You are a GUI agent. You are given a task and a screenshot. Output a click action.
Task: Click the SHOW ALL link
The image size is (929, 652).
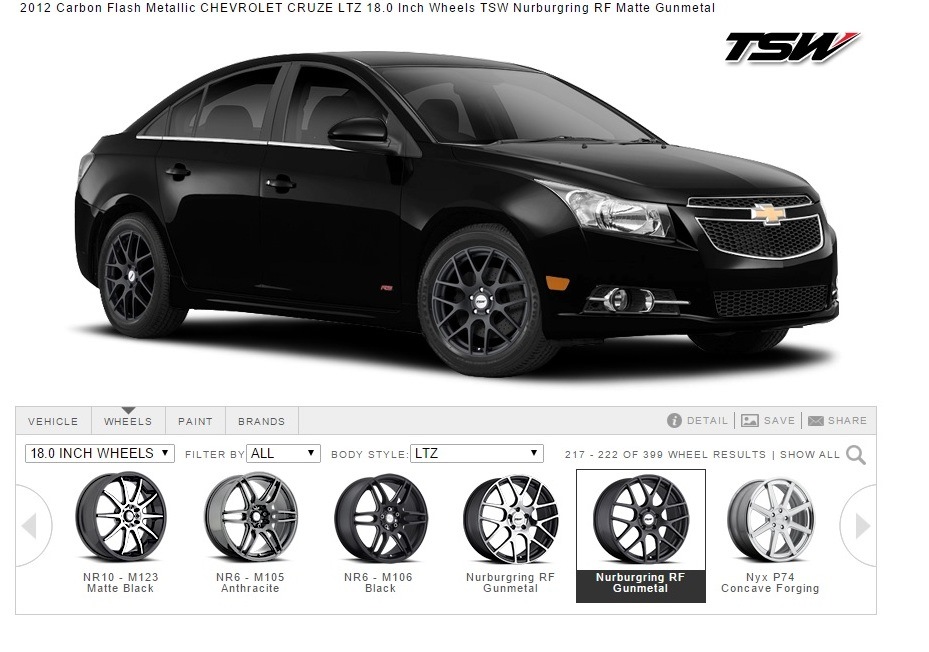click(x=810, y=455)
